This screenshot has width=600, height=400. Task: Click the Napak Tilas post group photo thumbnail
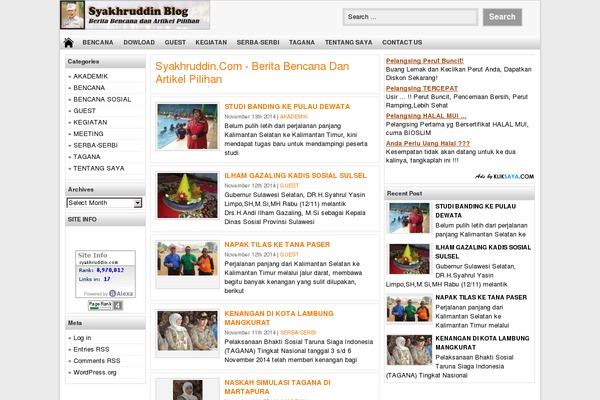point(188,259)
